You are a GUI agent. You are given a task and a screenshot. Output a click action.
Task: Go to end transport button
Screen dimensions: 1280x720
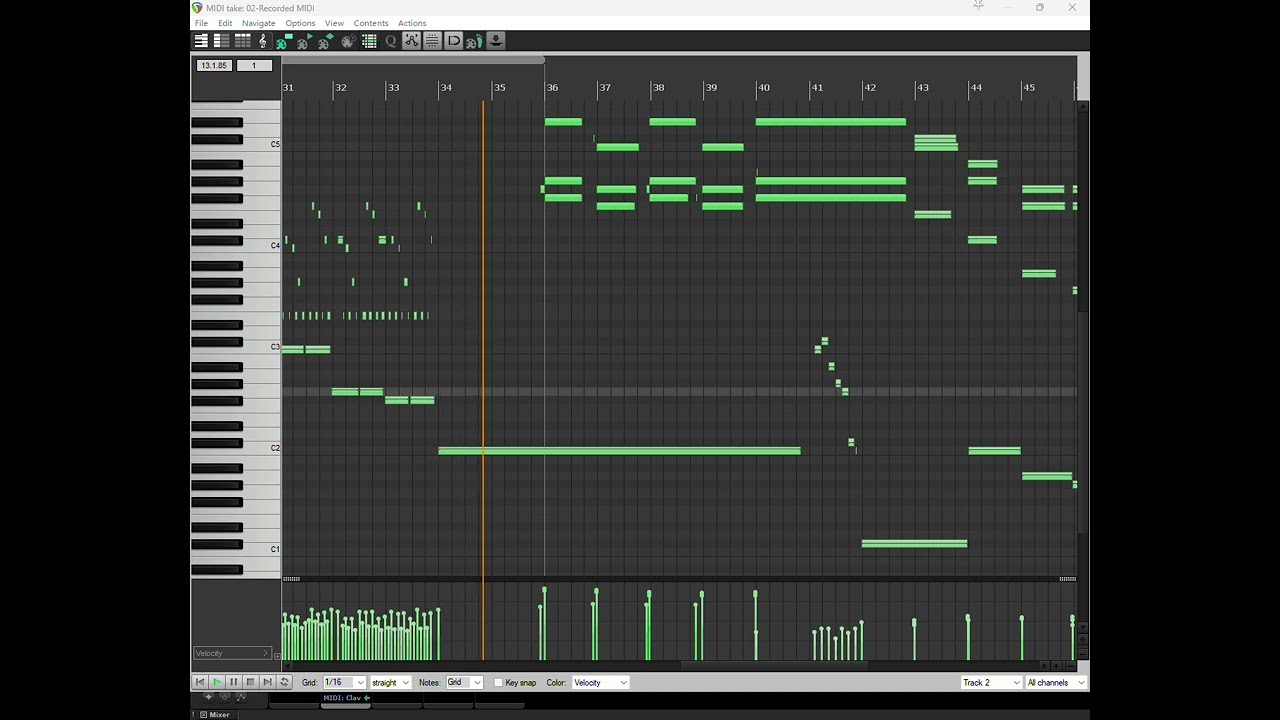point(267,682)
